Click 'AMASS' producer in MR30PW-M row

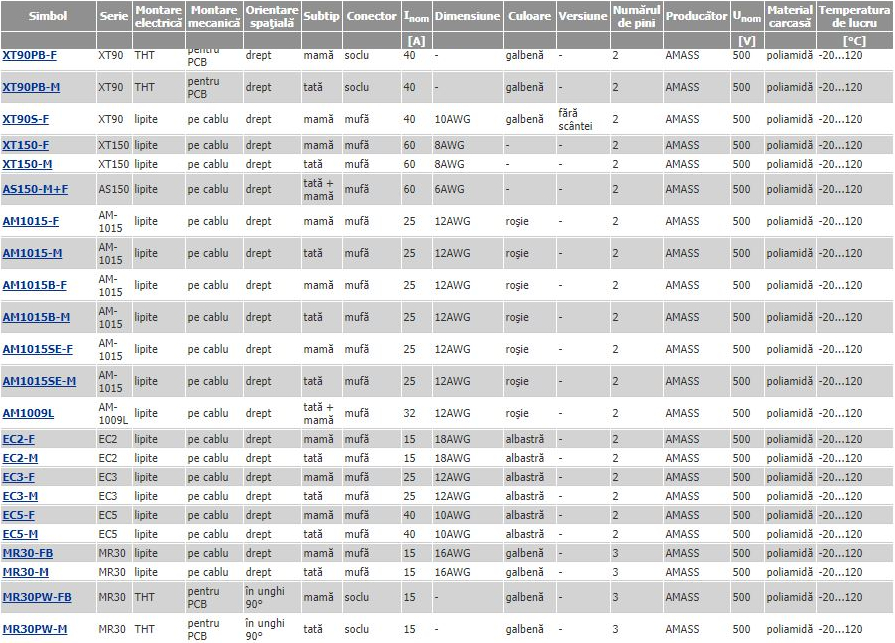(682, 629)
